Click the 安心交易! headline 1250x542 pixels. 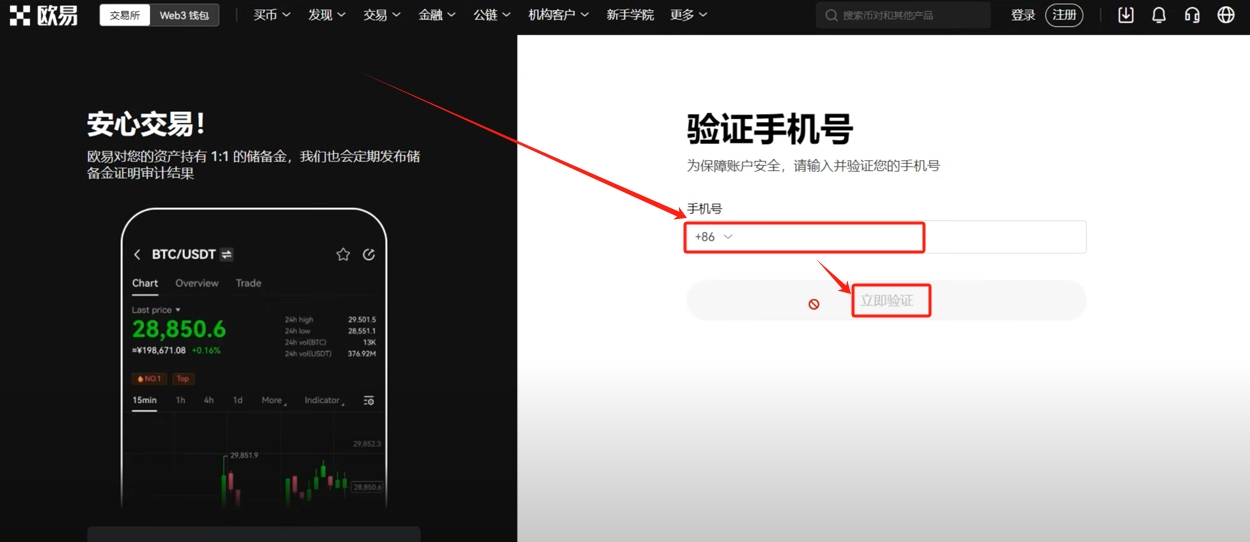point(146,125)
